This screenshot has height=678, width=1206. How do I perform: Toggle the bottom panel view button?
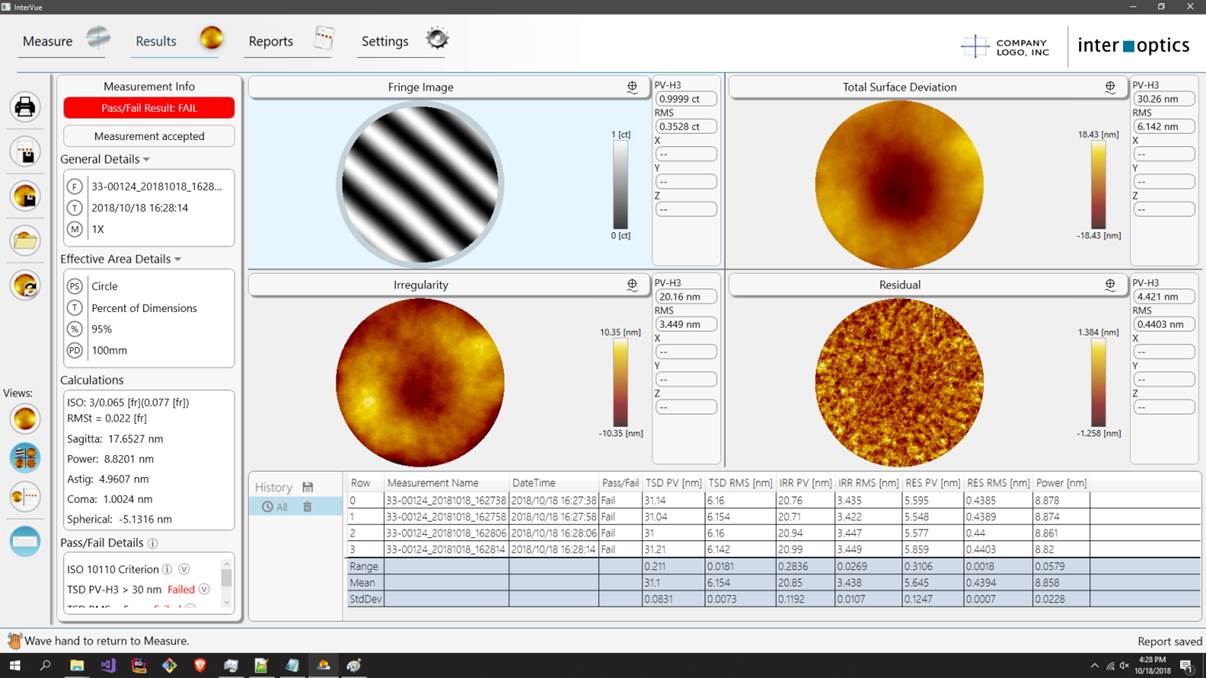25,541
